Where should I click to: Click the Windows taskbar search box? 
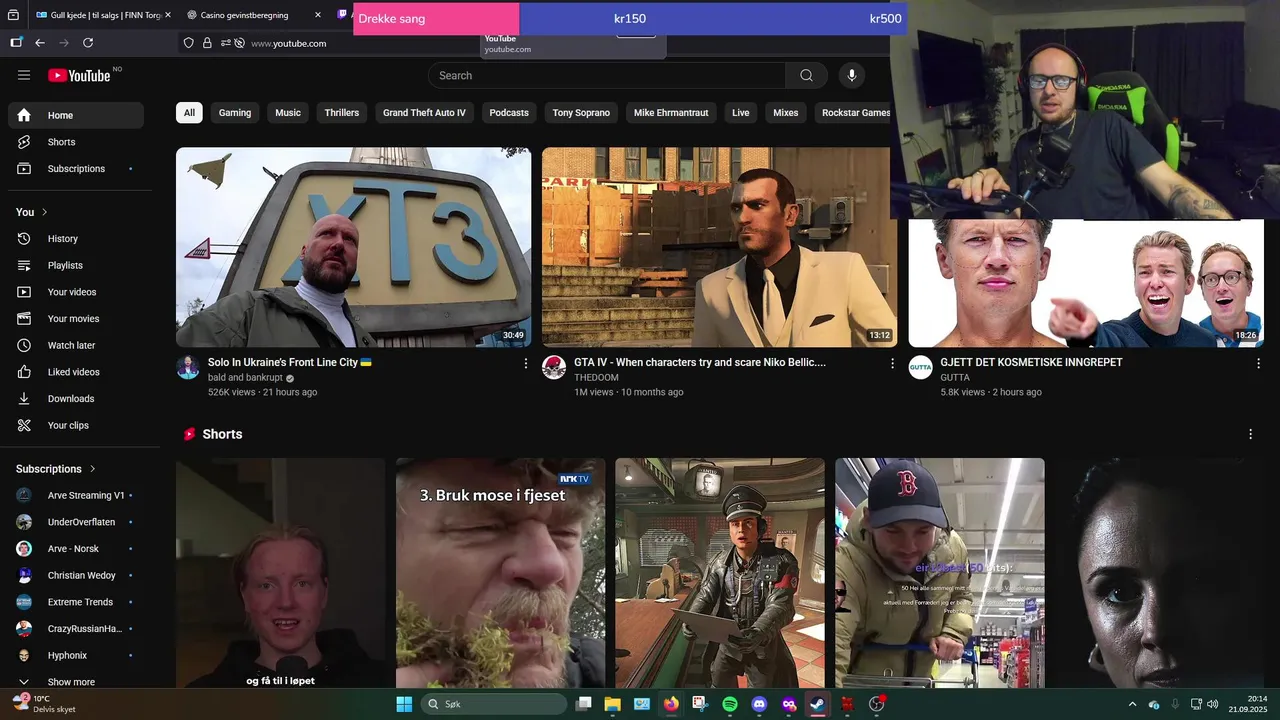[494, 704]
